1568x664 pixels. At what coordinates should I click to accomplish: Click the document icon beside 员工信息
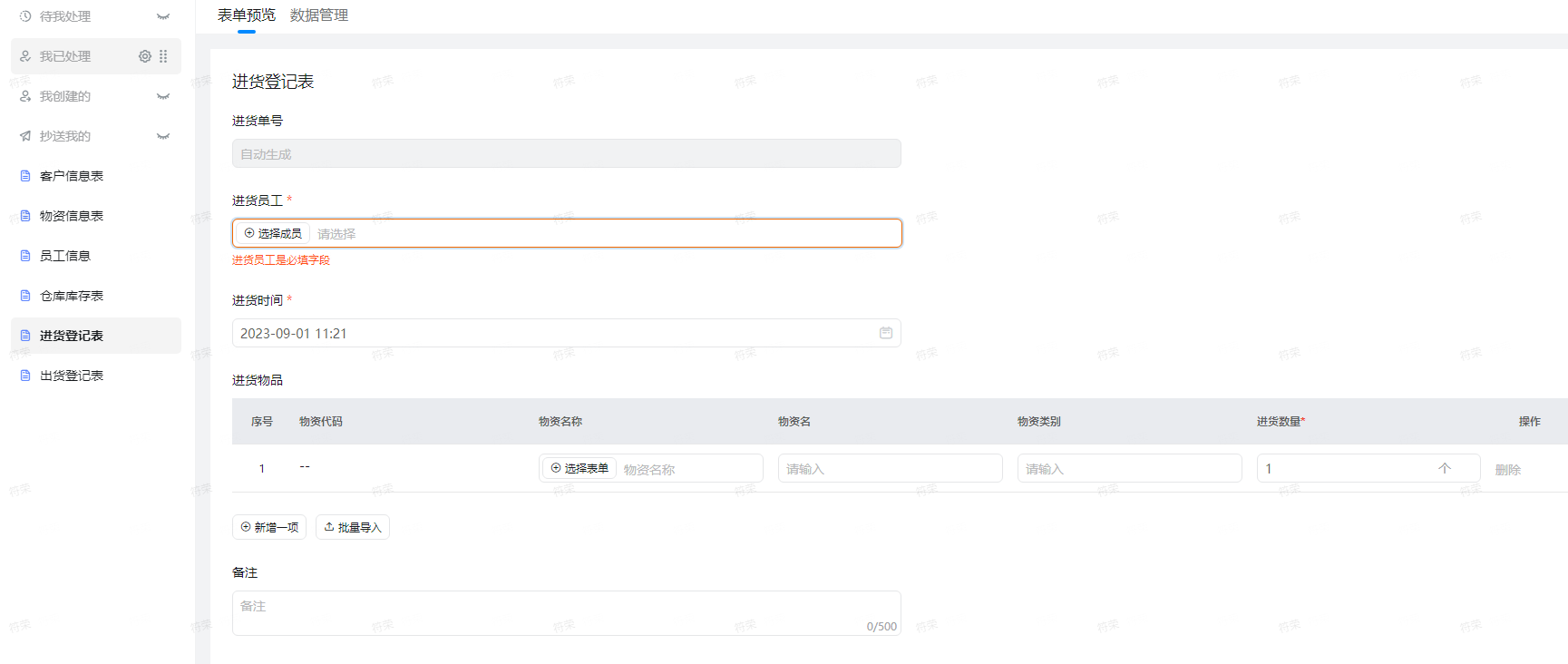(25, 256)
